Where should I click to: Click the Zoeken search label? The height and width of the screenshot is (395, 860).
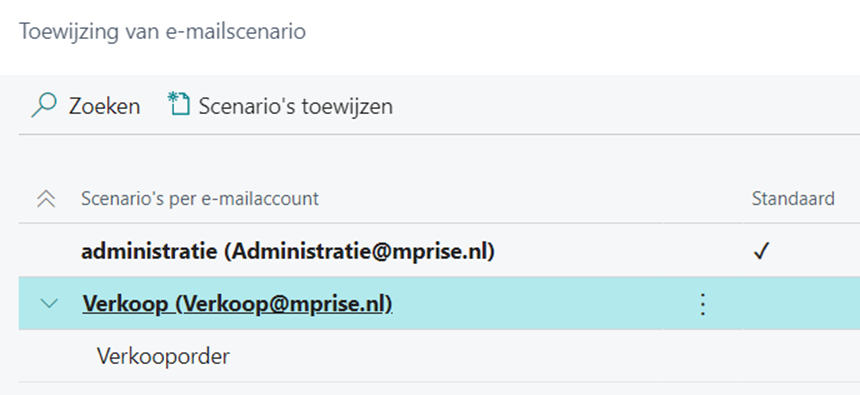click(x=104, y=106)
